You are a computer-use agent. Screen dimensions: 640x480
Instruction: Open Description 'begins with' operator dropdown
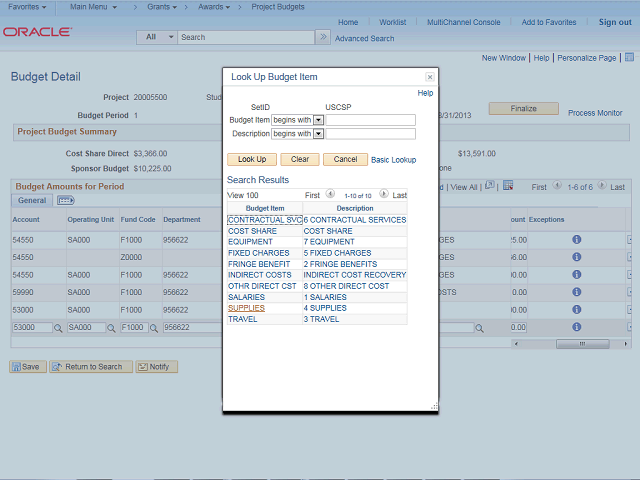(318, 133)
